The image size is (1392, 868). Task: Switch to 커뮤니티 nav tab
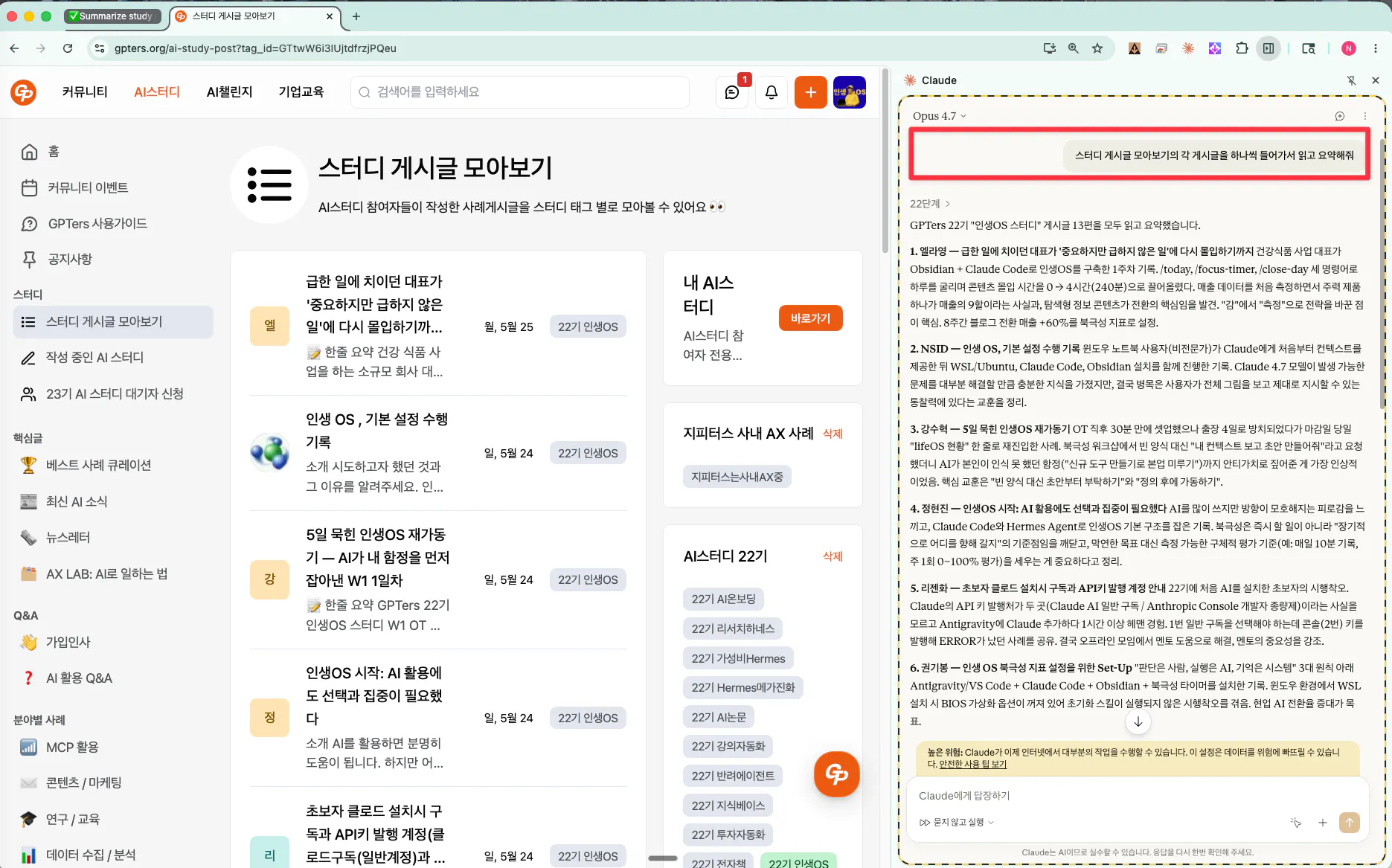point(85,91)
